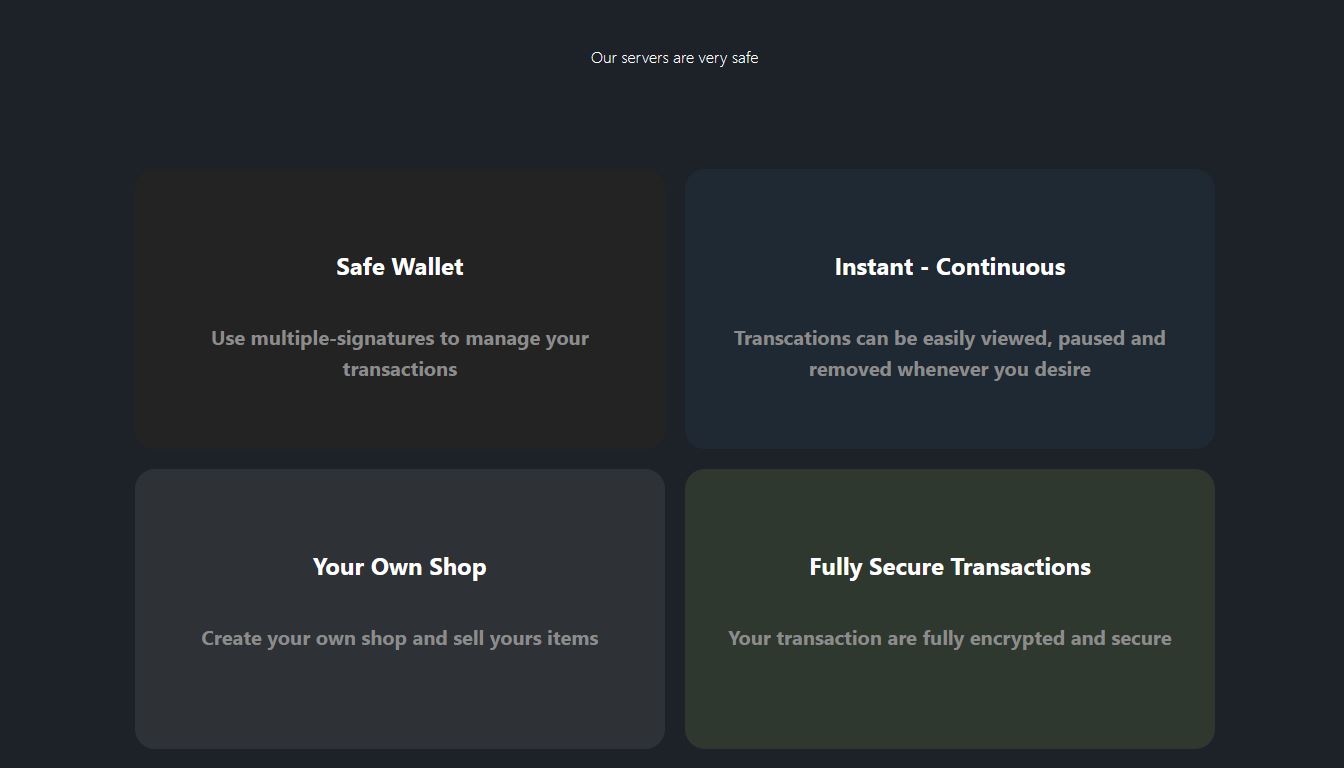Click the multiple-signatures description text
Screen dimensions: 1344x768
400,353
